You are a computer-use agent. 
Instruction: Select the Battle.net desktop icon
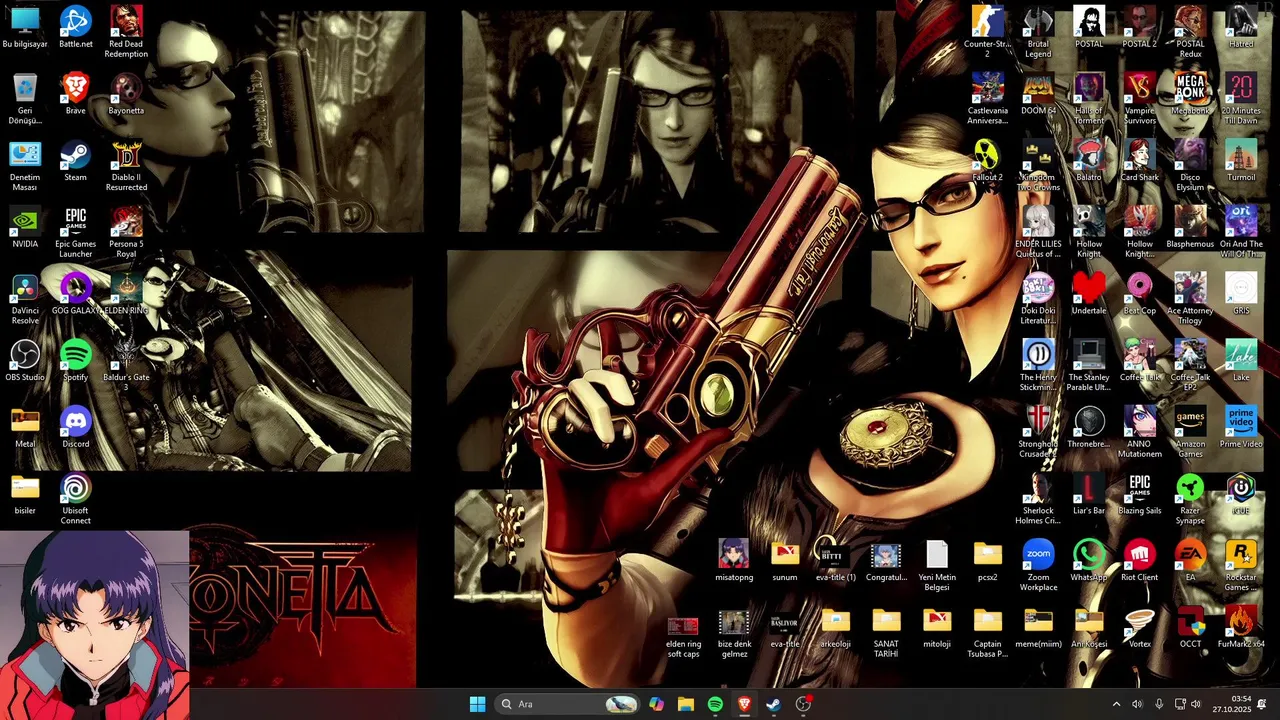[x=75, y=28]
